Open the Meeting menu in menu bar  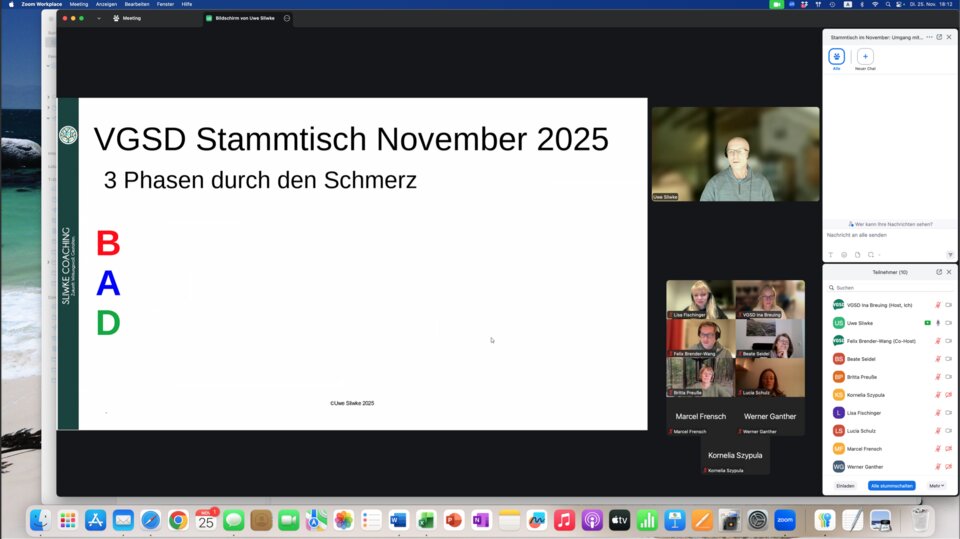78,4
